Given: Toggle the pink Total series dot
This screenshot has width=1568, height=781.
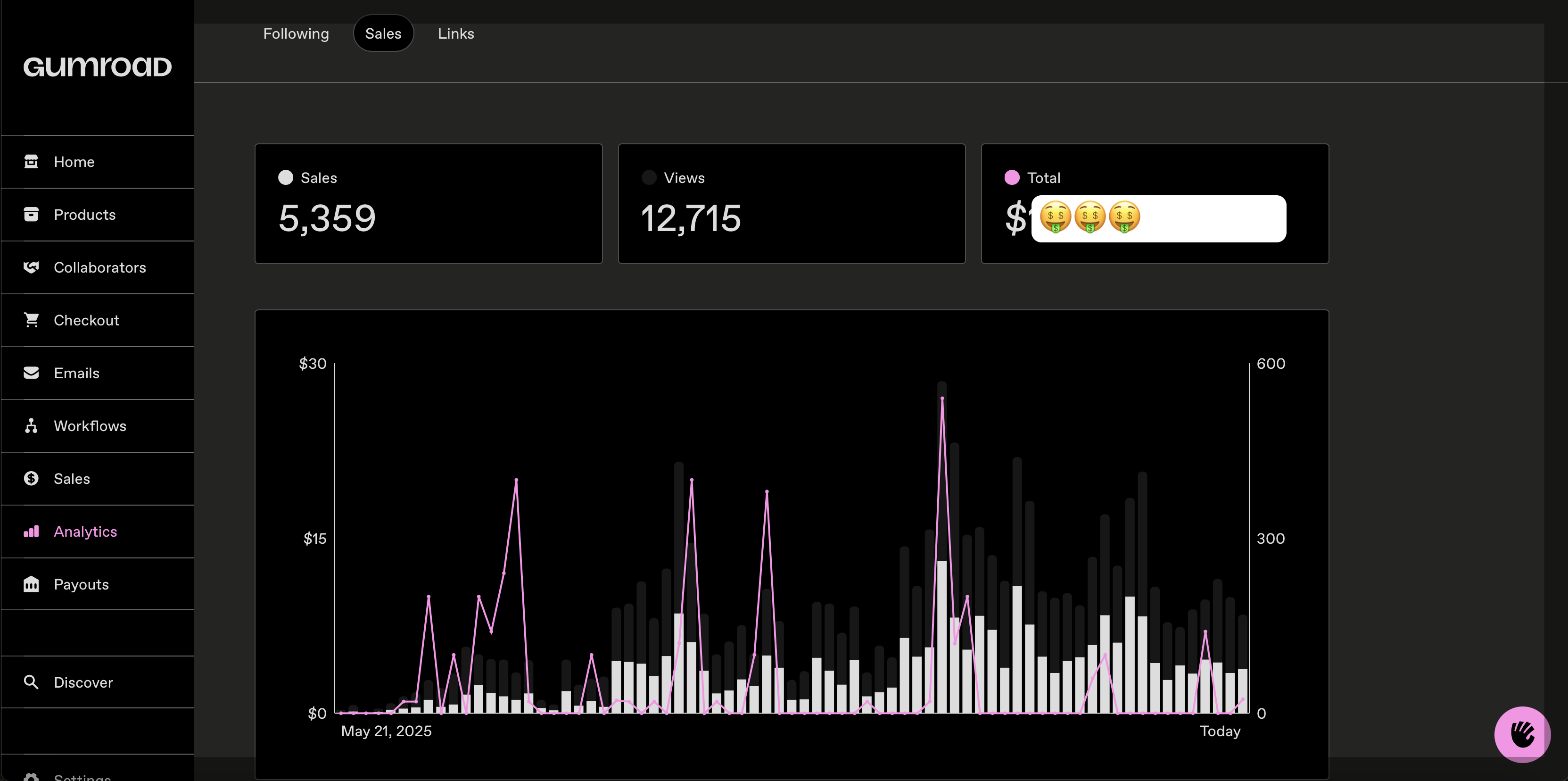Looking at the screenshot, I should pos(1012,178).
